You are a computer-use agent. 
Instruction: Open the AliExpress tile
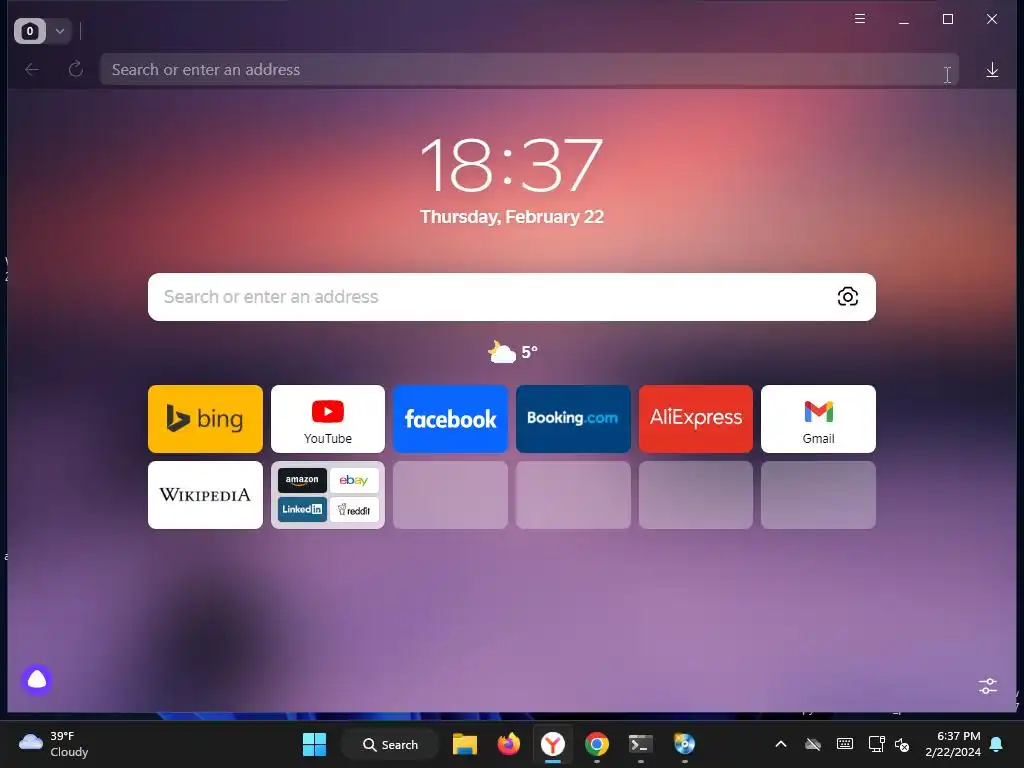click(696, 419)
